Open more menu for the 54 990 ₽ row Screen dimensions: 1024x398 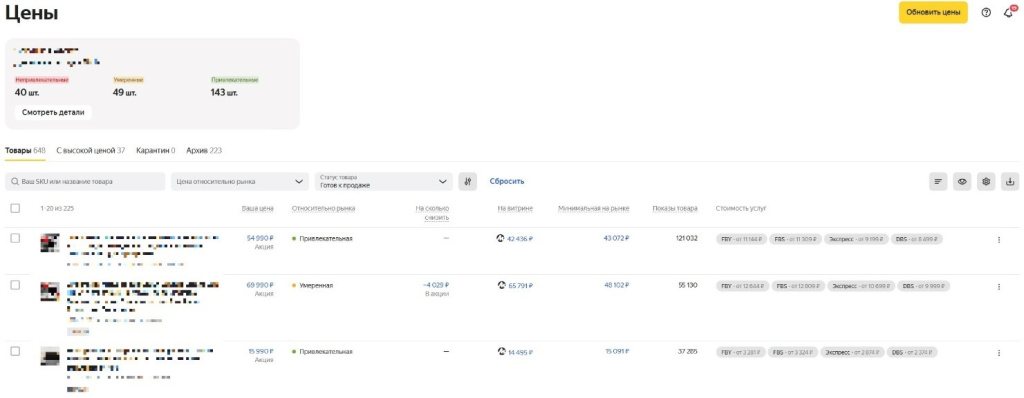click(999, 240)
